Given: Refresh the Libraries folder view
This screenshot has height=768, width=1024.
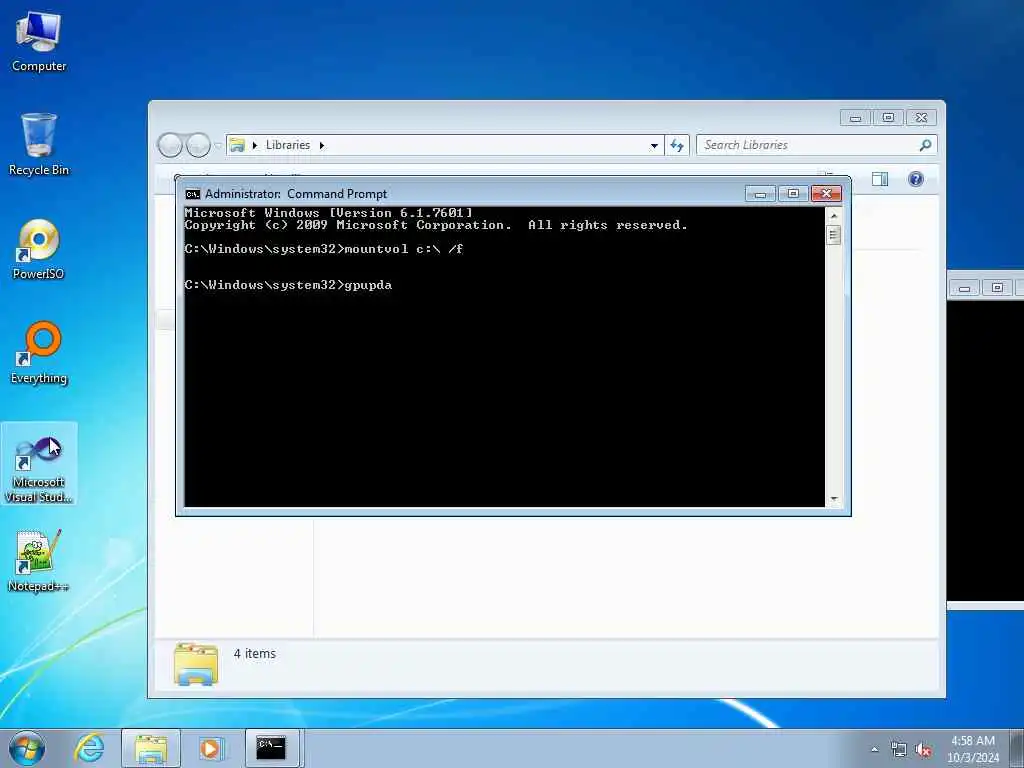Looking at the screenshot, I should pos(677,146).
